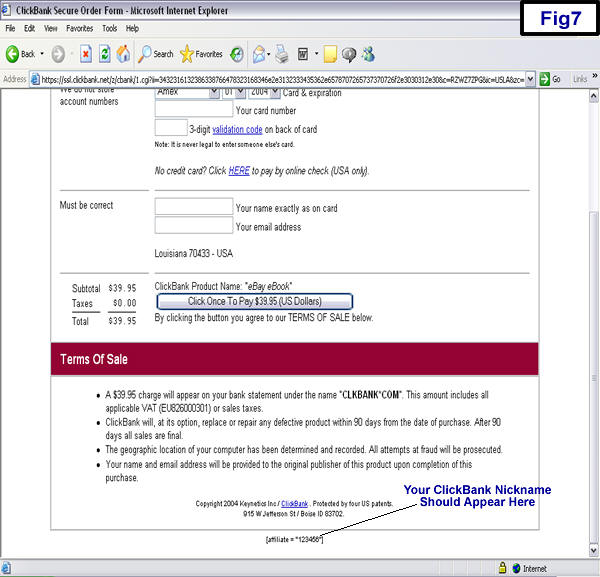
Task: Open the expiration month dropdown
Action: pyautogui.click(x=240, y=92)
